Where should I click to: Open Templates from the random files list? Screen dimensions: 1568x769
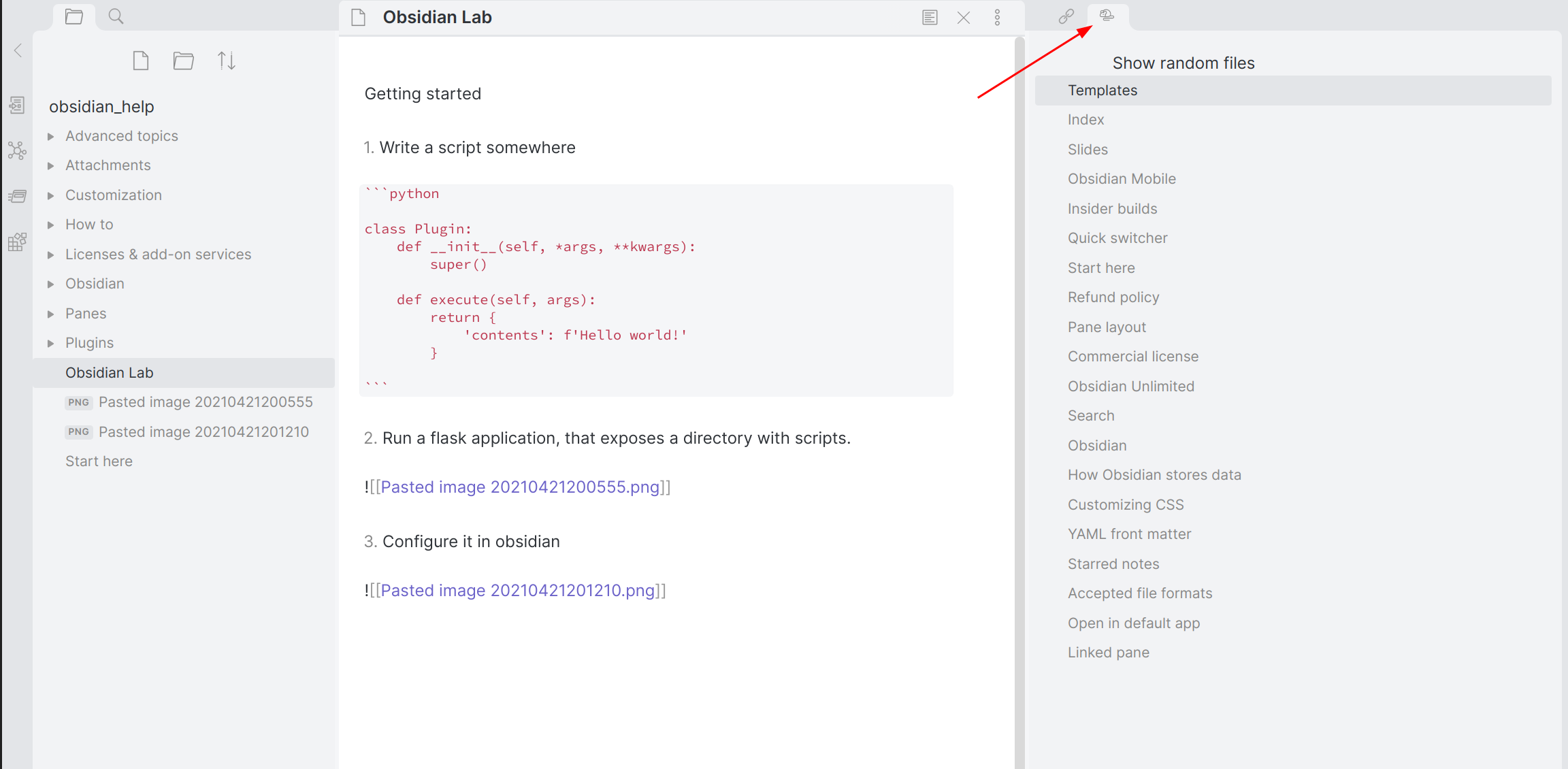[x=1102, y=91]
